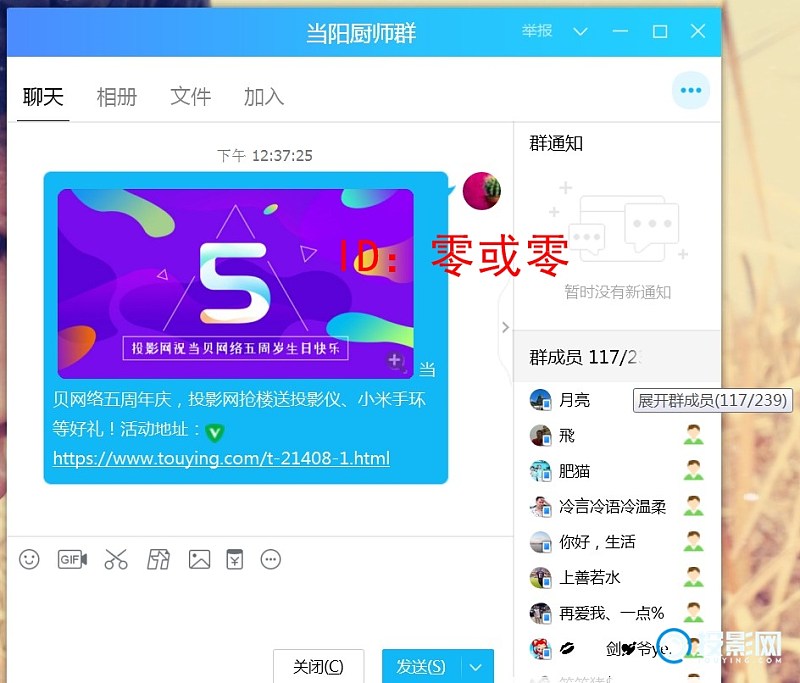The height and width of the screenshot is (683, 800).
Task: Select member name 你好，生活
Action: click(597, 542)
